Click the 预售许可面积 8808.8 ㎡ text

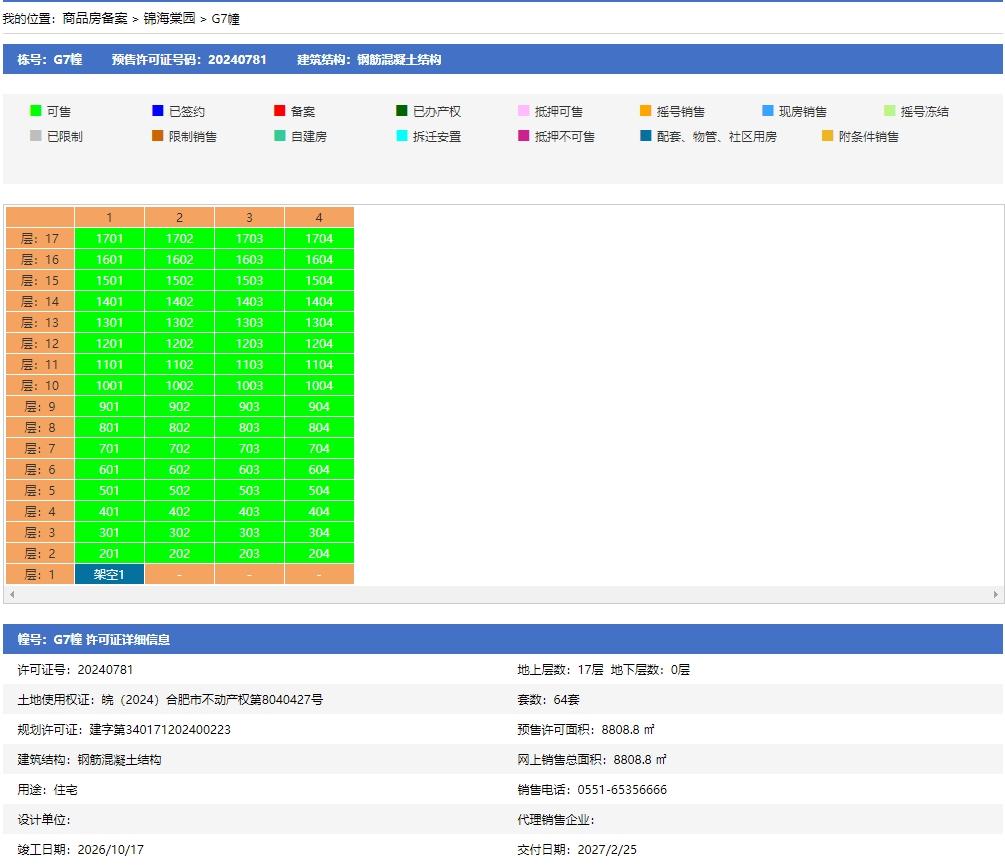click(x=586, y=730)
